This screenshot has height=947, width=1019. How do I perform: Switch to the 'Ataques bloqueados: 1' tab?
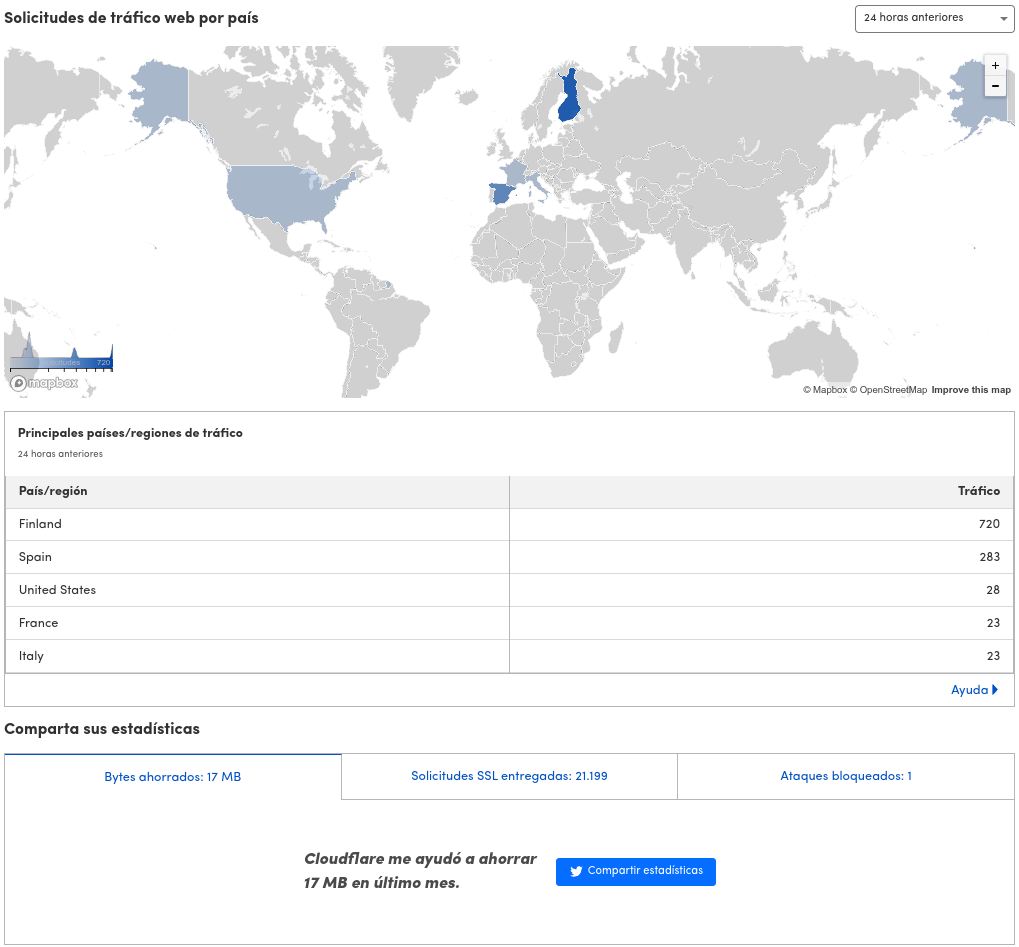[x=845, y=776]
